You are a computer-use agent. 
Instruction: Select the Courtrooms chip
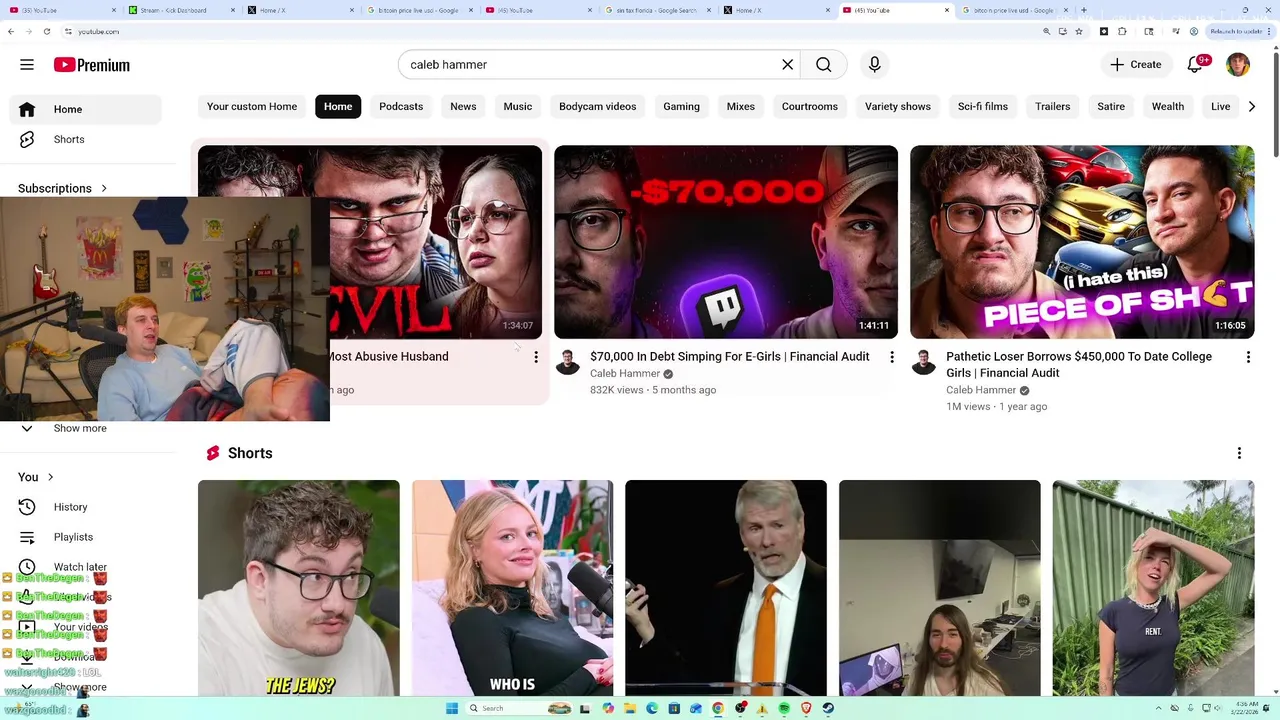pos(810,106)
